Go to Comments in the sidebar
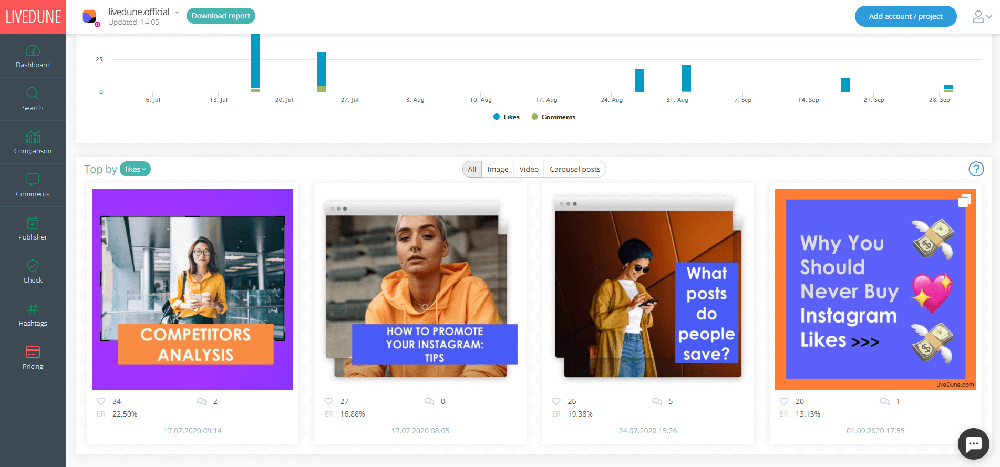 click(x=33, y=180)
